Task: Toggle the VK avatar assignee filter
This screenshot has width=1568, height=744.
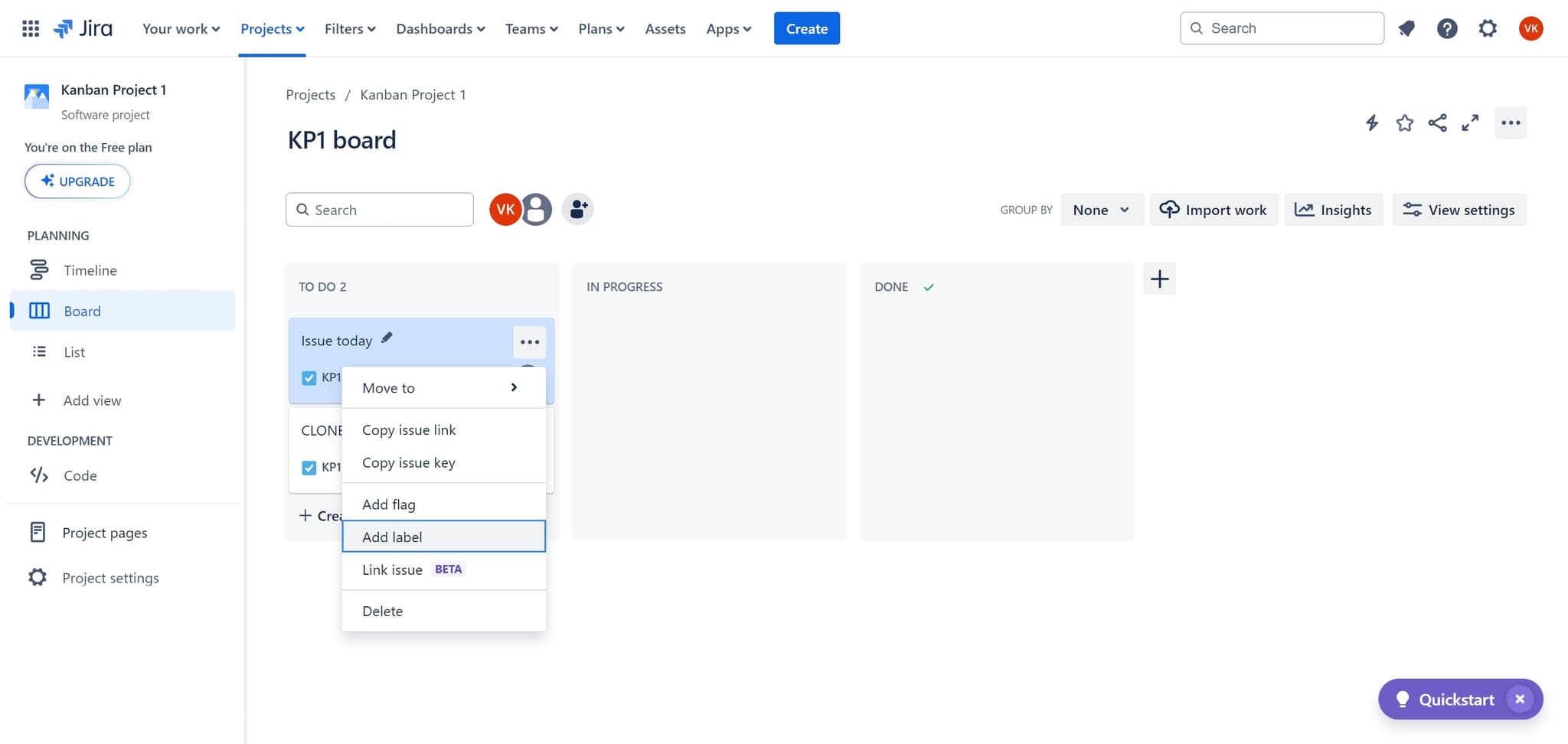Action: [505, 209]
